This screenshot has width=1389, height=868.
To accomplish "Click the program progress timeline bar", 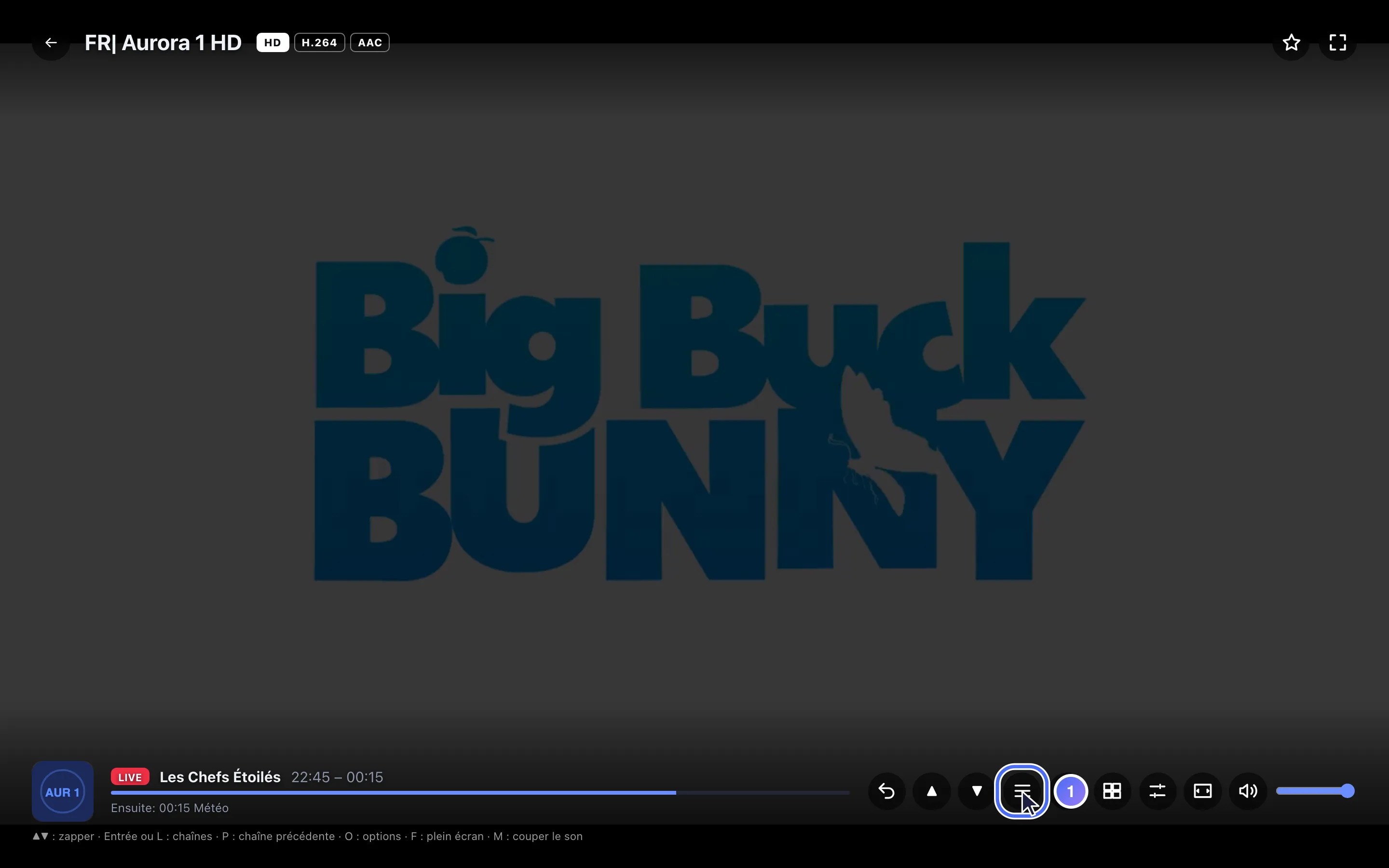I will (480, 793).
